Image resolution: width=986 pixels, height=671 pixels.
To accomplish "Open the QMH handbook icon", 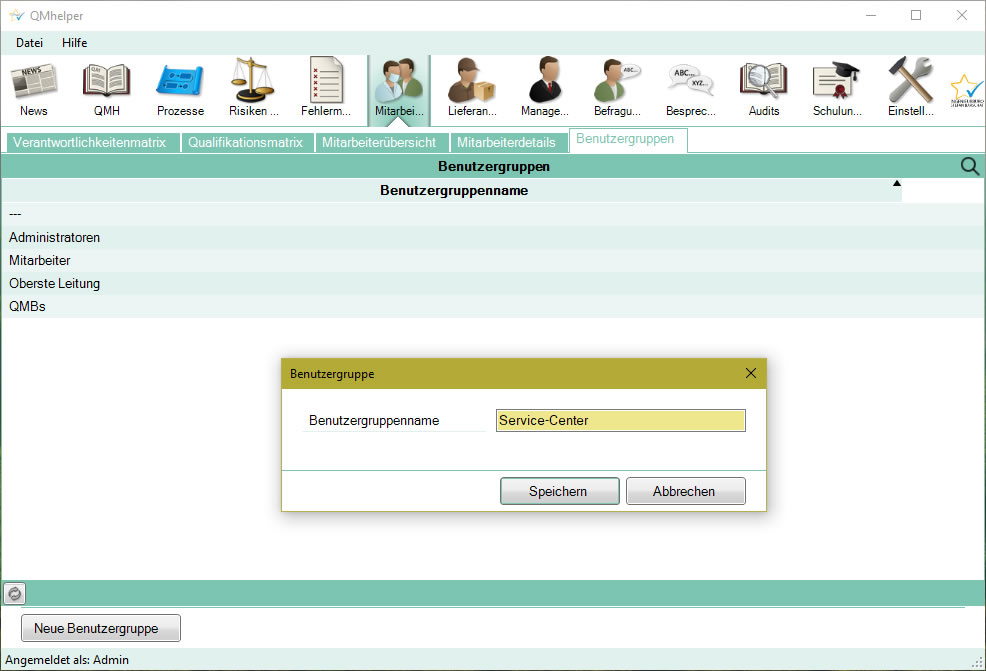I will pos(106,88).
